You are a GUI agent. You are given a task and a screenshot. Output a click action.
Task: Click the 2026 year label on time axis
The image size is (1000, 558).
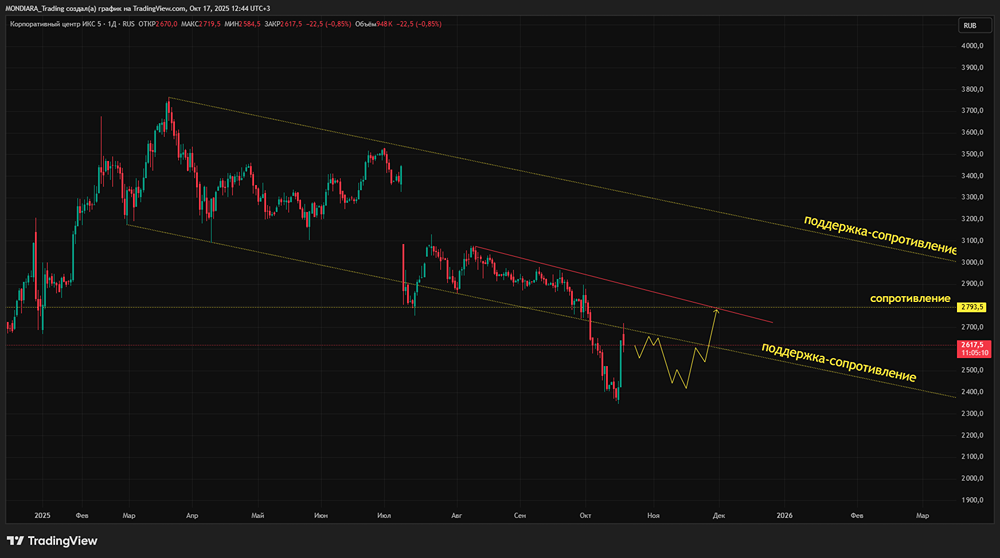point(784,515)
